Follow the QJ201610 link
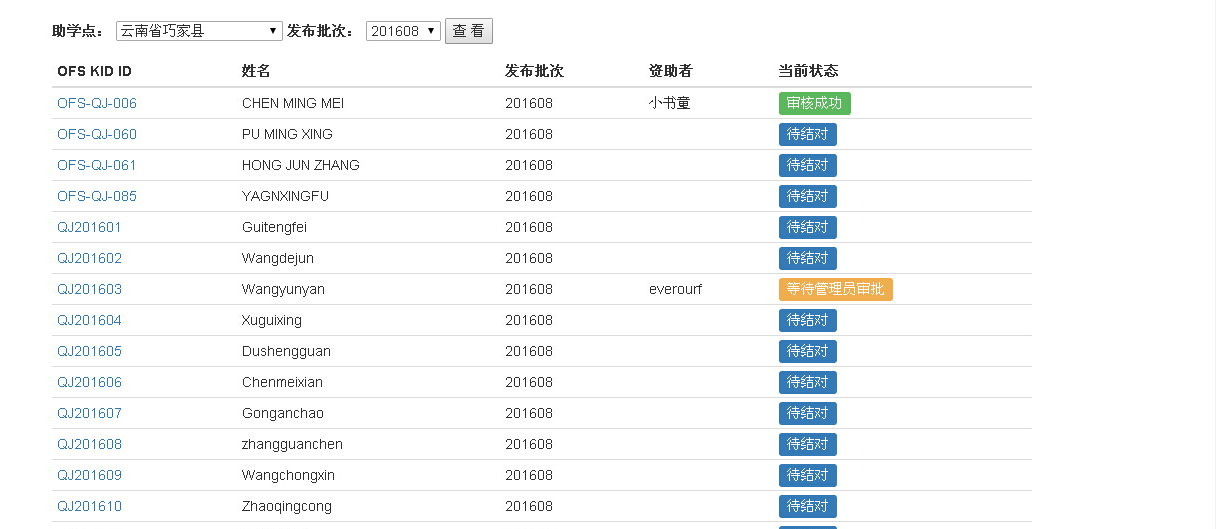The image size is (1216, 529). click(x=89, y=506)
